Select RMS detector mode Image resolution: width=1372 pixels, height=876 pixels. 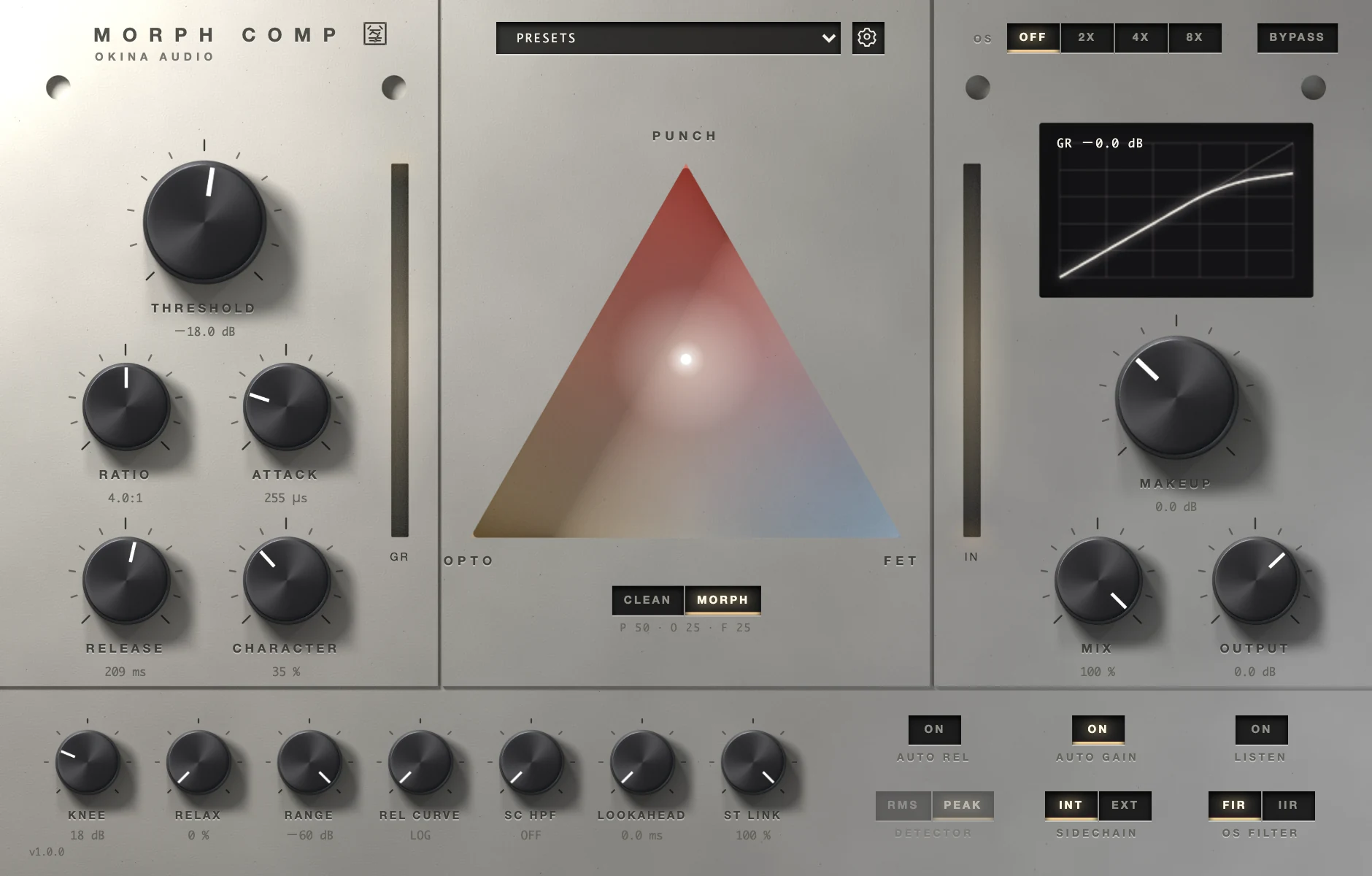pyautogui.click(x=903, y=805)
